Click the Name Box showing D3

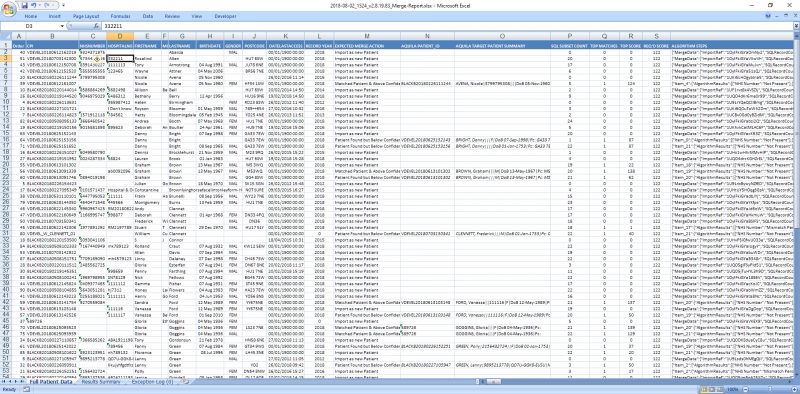[30, 26]
